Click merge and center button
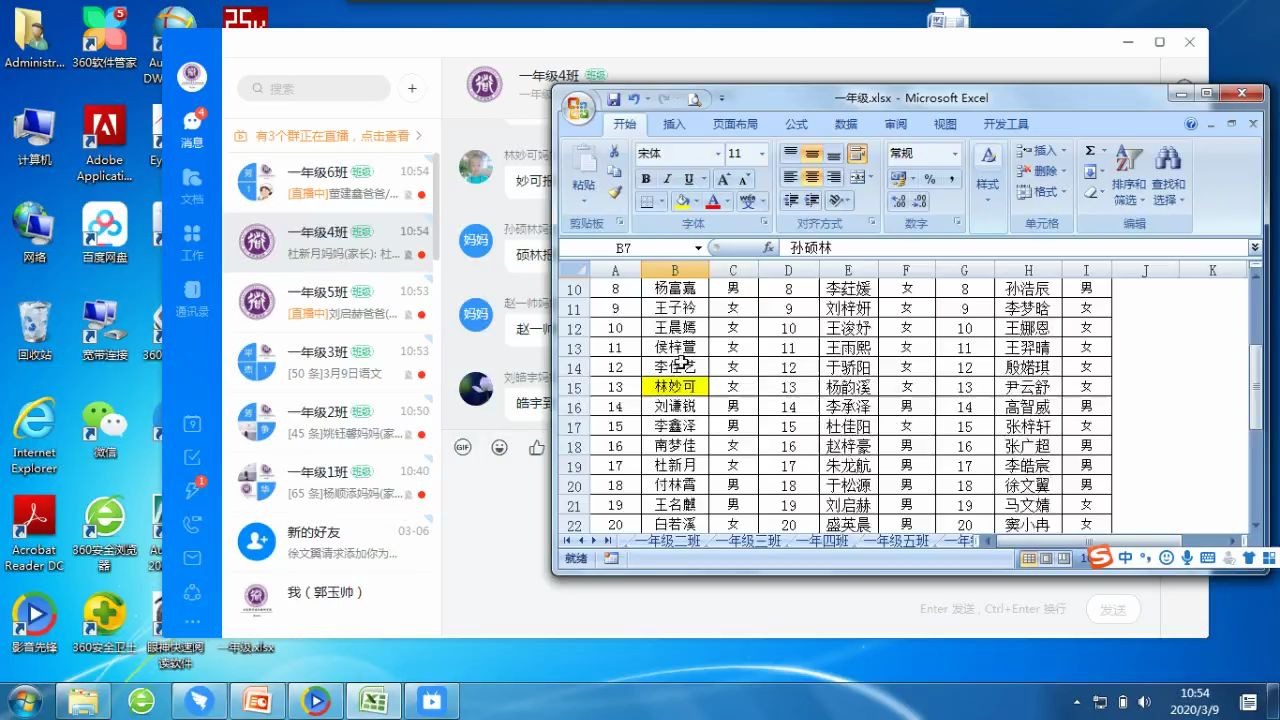 point(857,178)
